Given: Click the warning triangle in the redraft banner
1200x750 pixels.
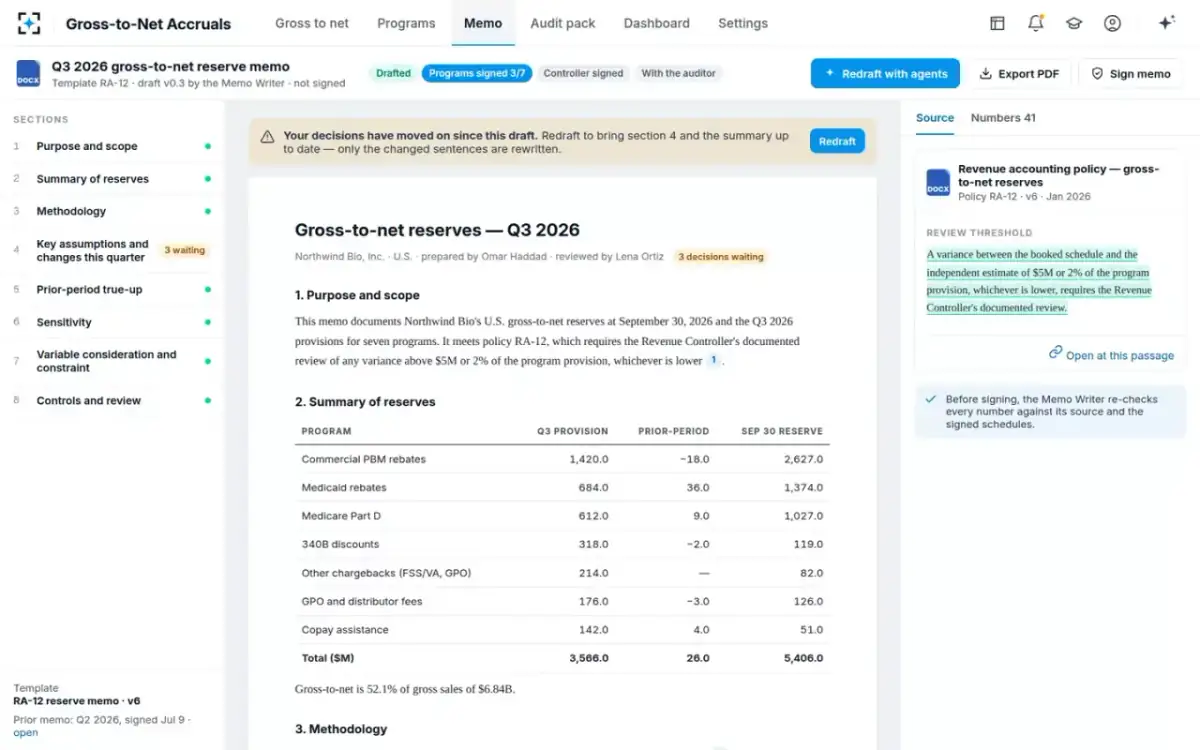Looking at the screenshot, I should (268, 137).
